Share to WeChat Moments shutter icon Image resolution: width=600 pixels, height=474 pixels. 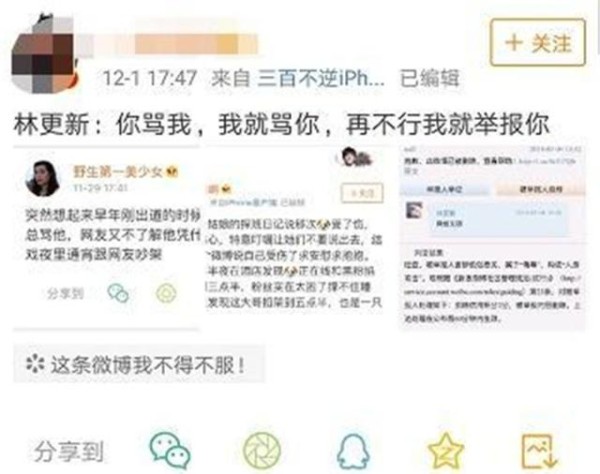(262, 451)
